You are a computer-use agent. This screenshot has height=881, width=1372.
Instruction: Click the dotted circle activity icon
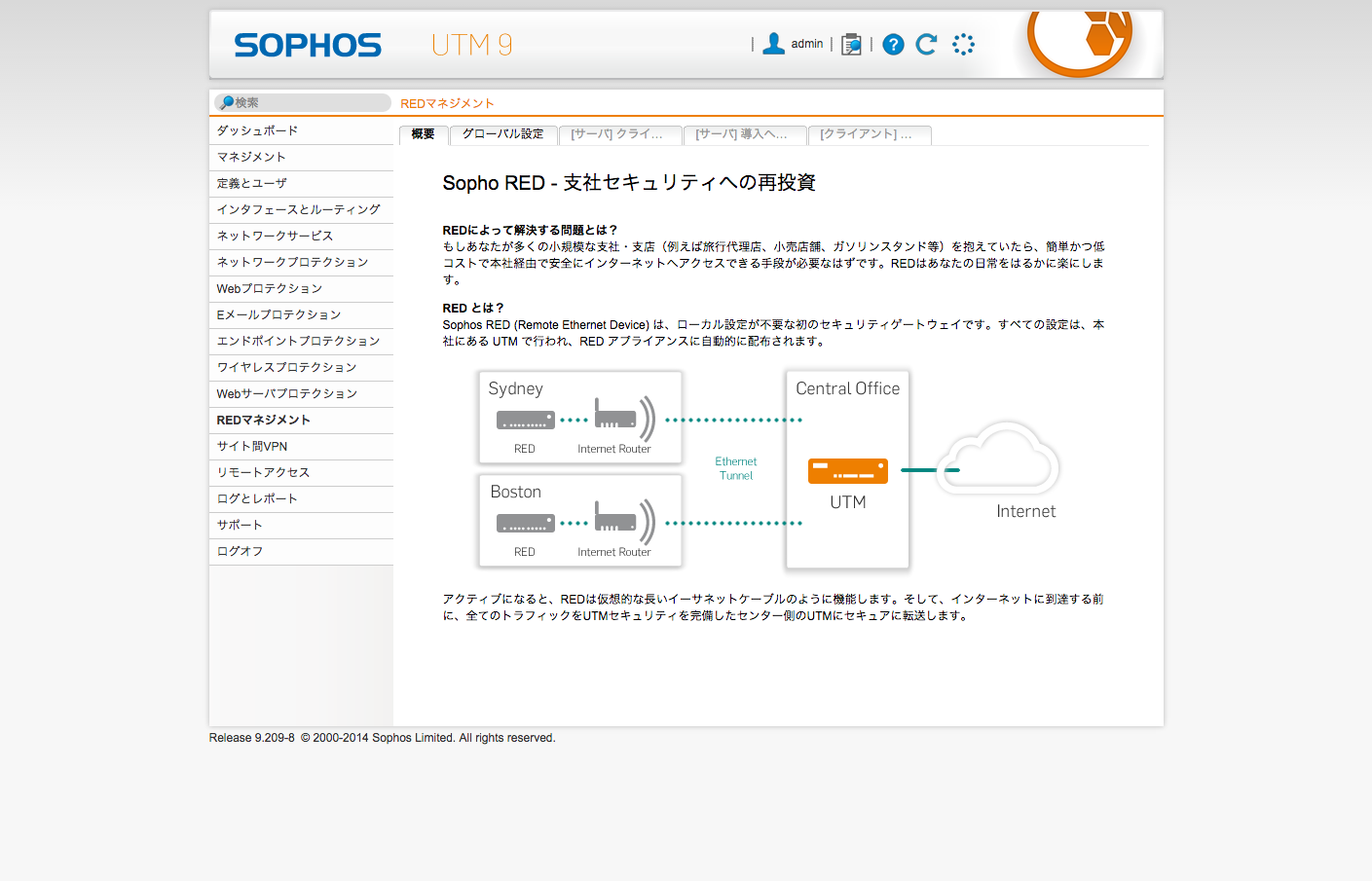click(x=963, y=44)
